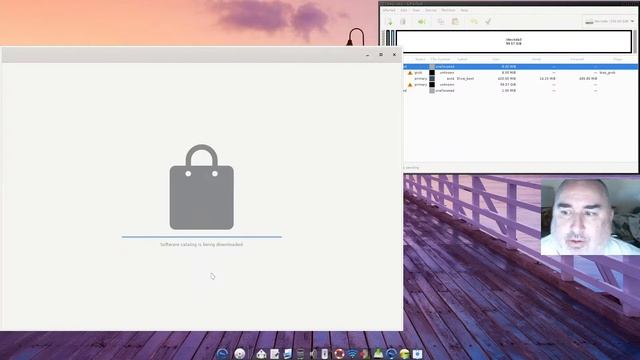Click Paste partition icon in GParted toolbar
Viewport: 640px width, 360px height.
tap(455, 22)
